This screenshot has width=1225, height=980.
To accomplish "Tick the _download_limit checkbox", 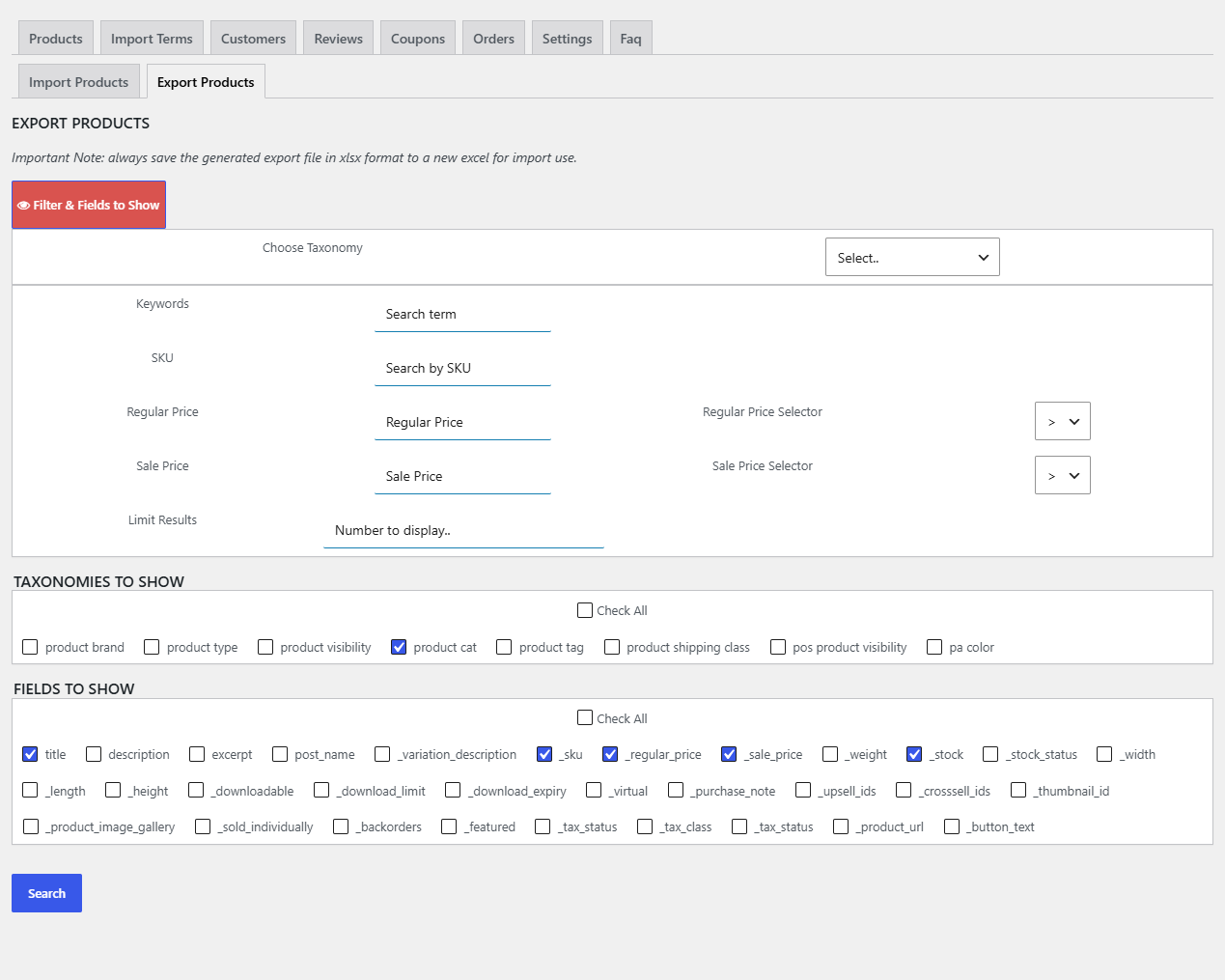I will 321,790.
